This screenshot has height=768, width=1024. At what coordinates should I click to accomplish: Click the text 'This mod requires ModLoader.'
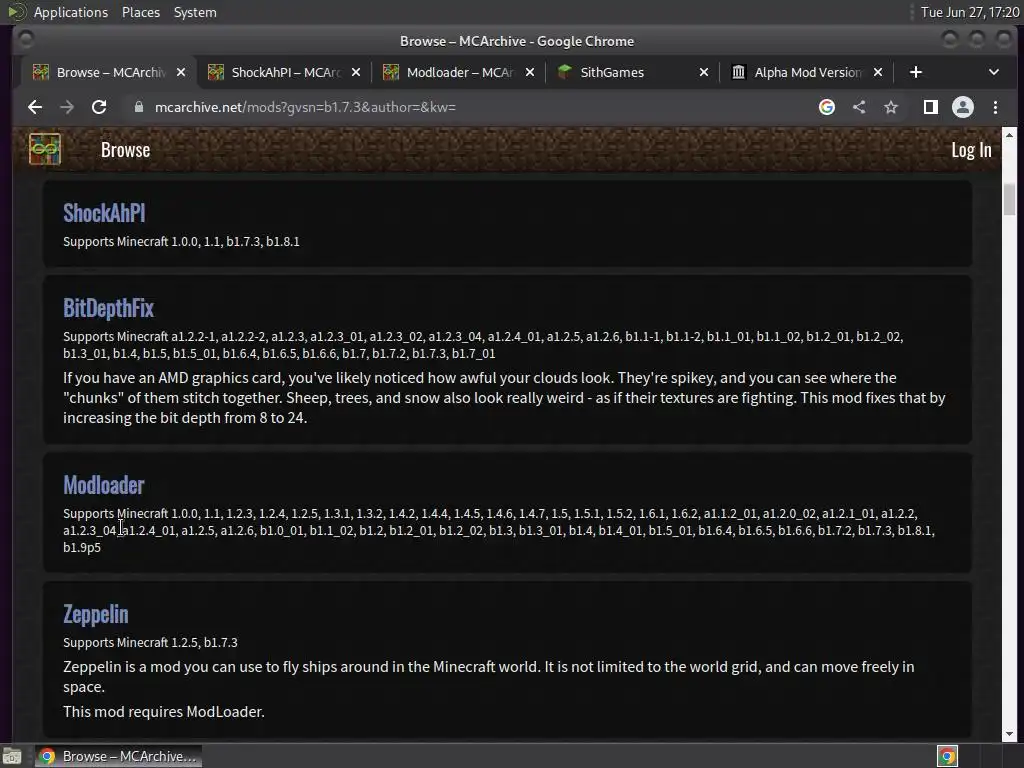pos(164,711)
